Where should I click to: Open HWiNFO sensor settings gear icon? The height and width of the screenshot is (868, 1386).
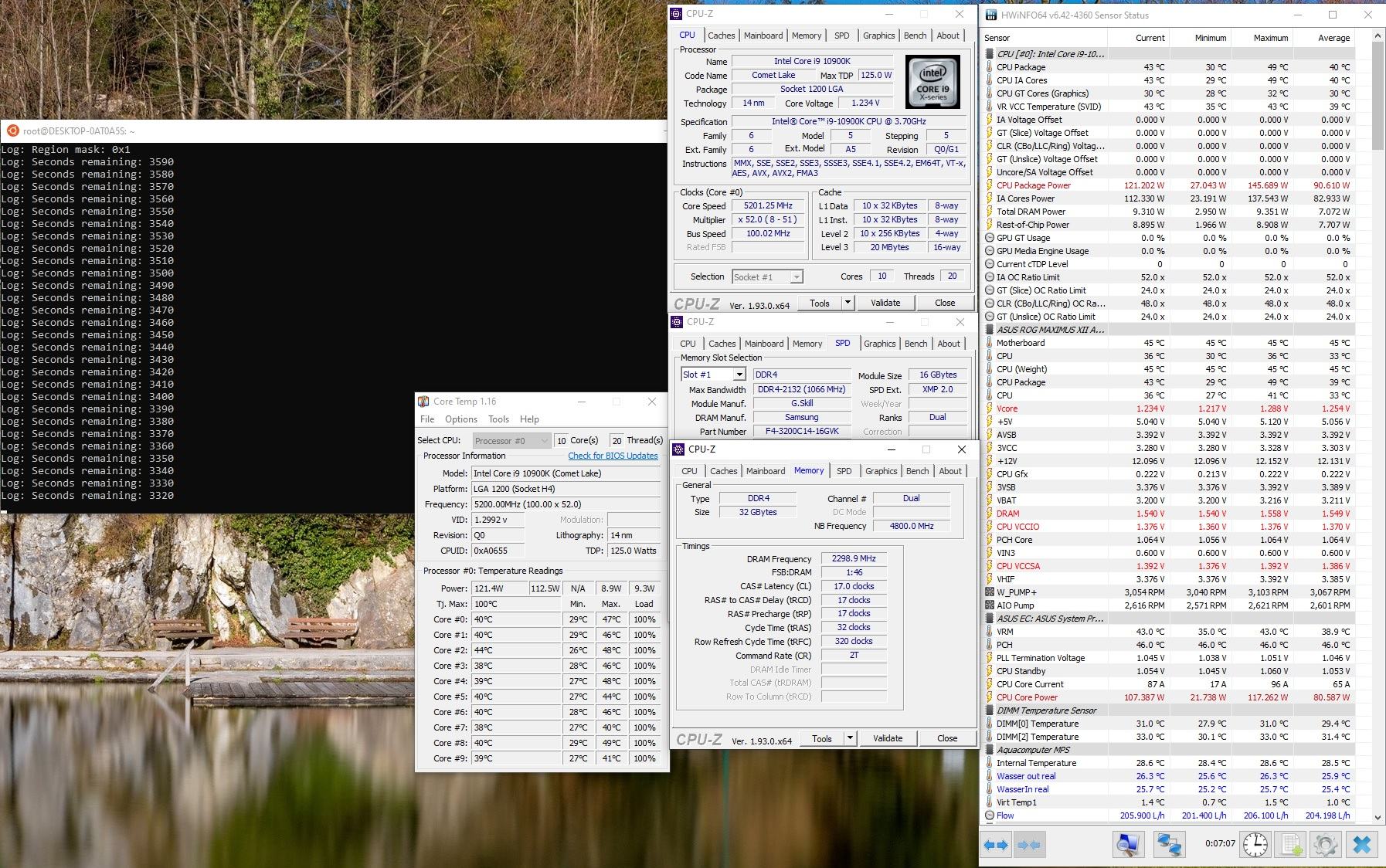click(1326, 845)
